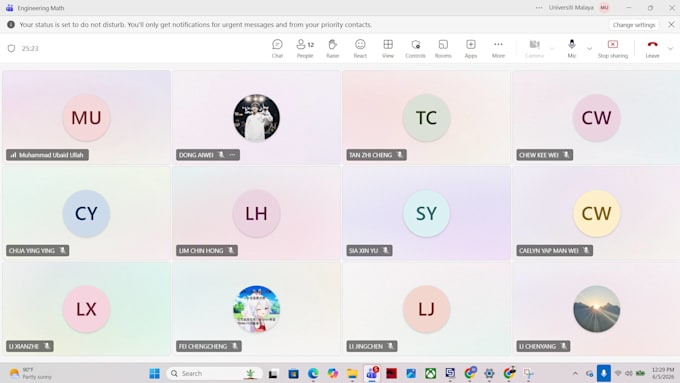Expand the Leave options arrow
Image resolution: width=680 pixels, height=383 pixels.
click(x=670, y=49)
